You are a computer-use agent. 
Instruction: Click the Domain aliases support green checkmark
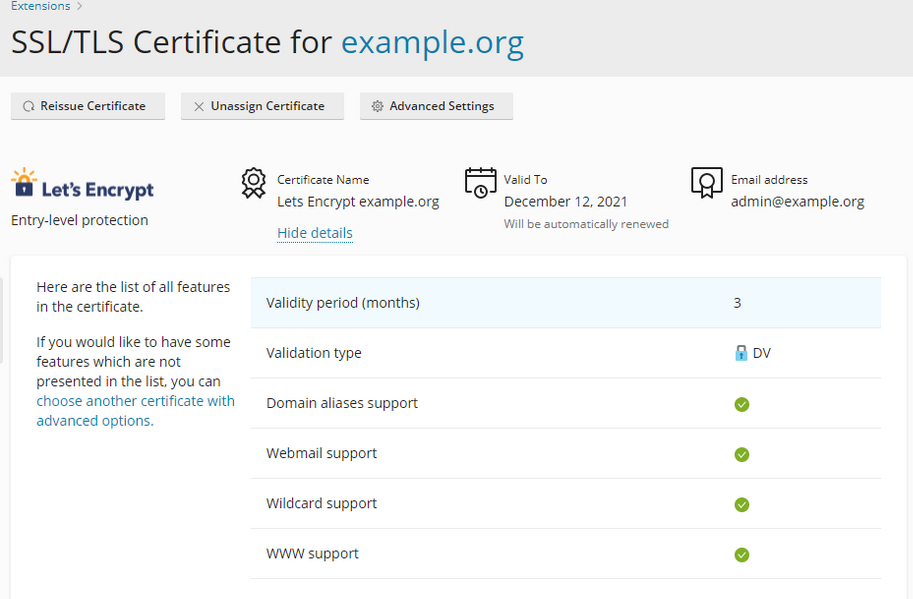click(x=742, y=404)
